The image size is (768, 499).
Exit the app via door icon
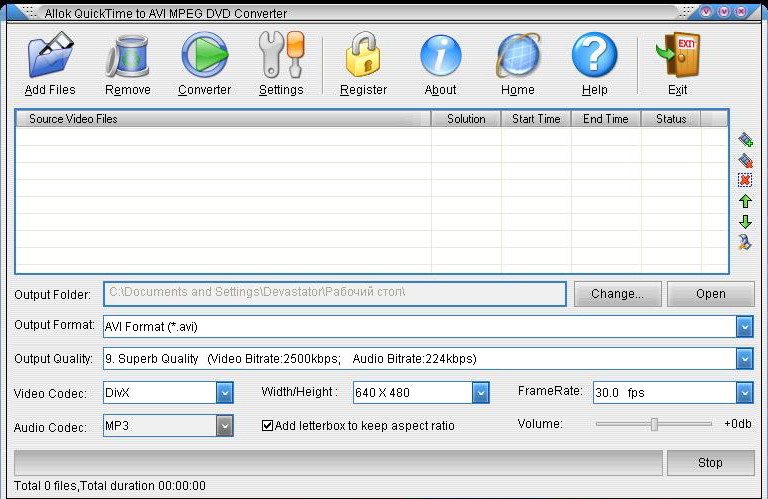coord(678,54)
